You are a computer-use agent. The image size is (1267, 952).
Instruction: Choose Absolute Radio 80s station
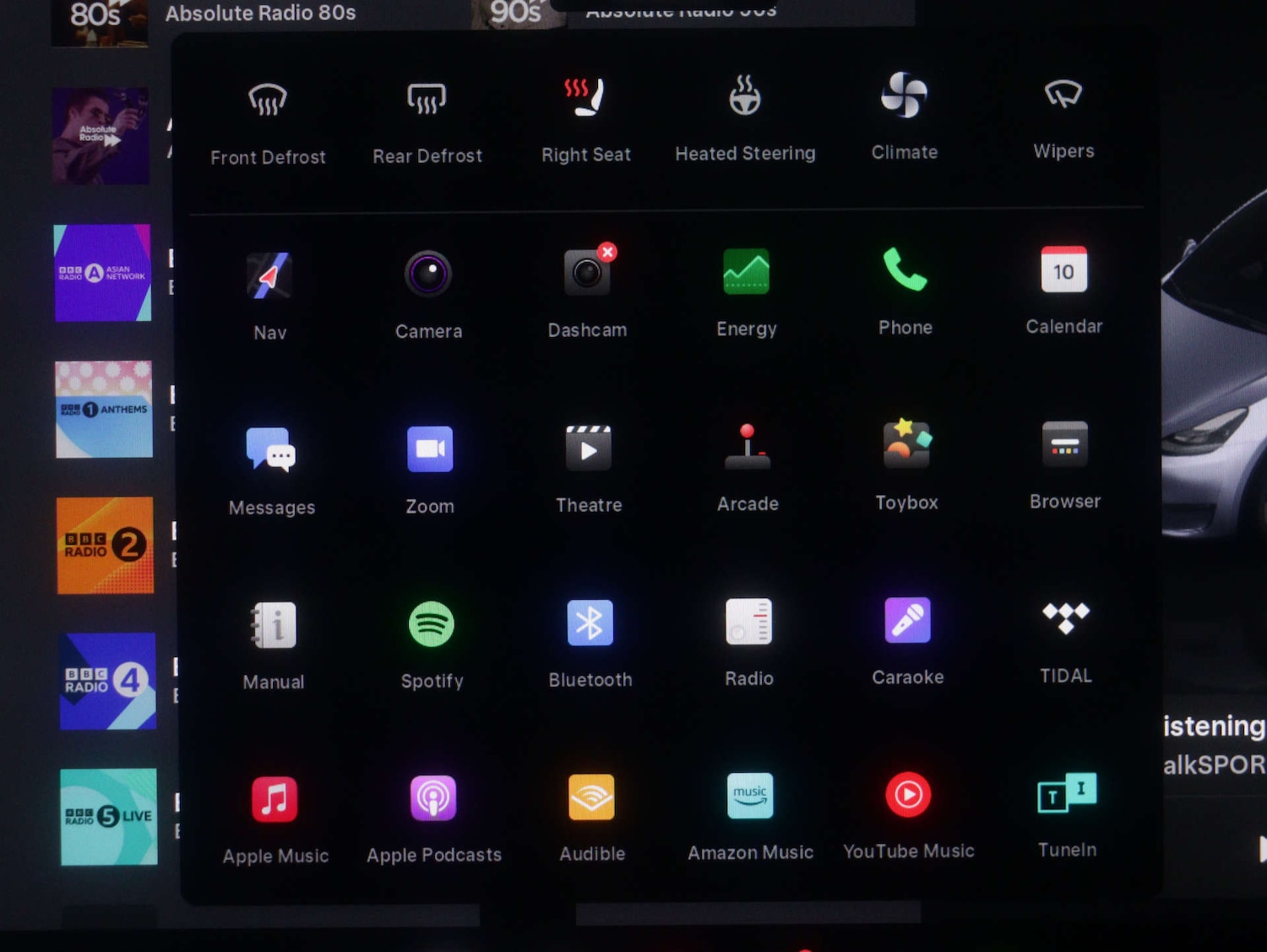(x=260, y=14)
